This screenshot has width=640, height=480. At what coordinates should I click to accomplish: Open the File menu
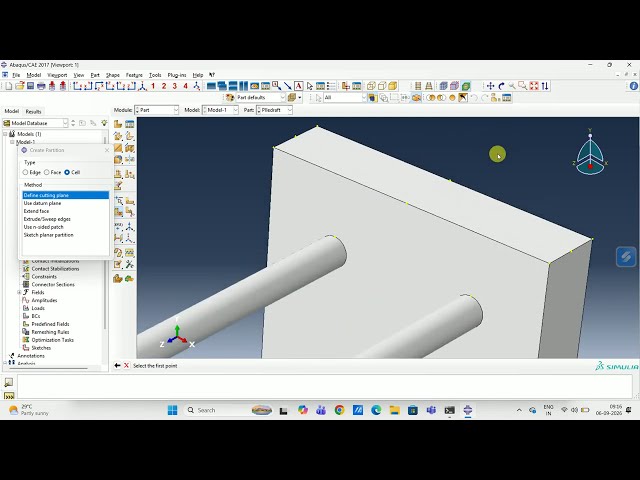pyautogui.click(x=16, y=75)
